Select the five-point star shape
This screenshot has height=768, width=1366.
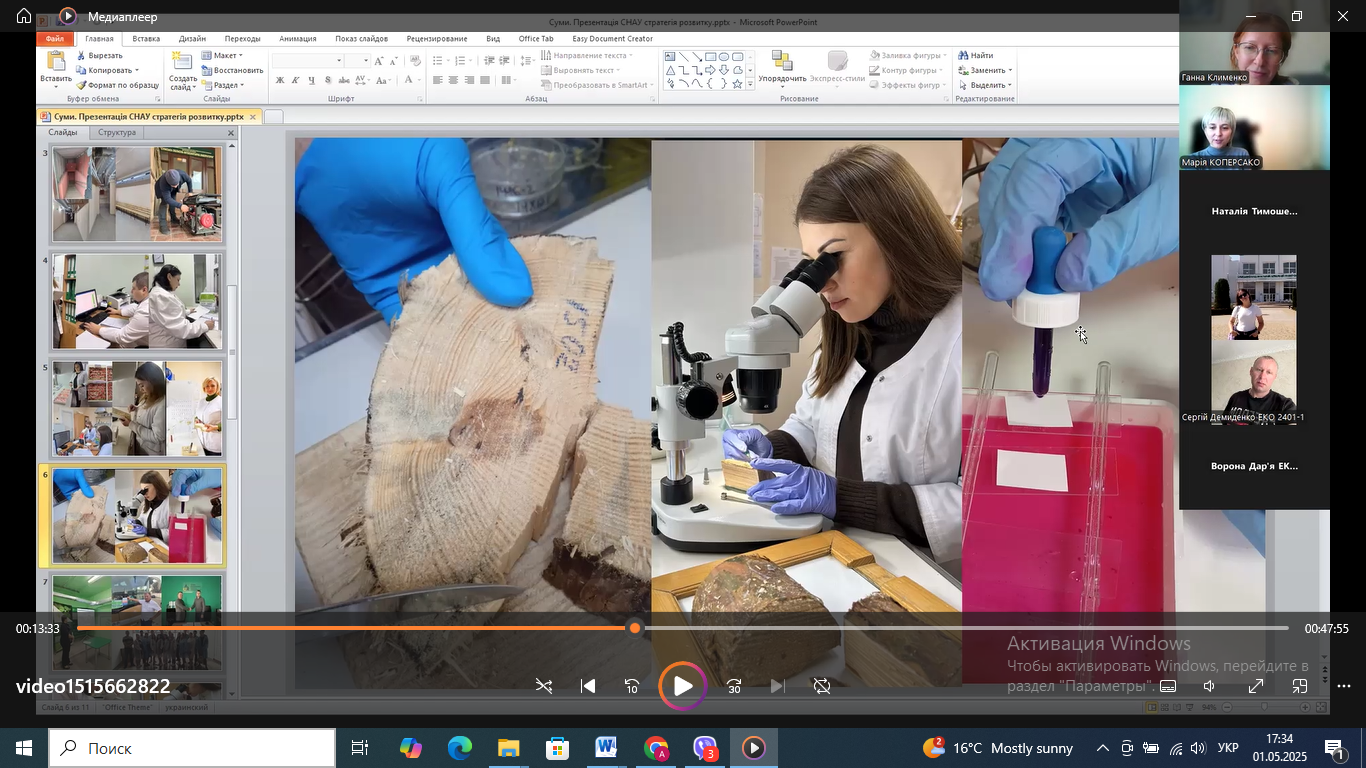(737, 84)
